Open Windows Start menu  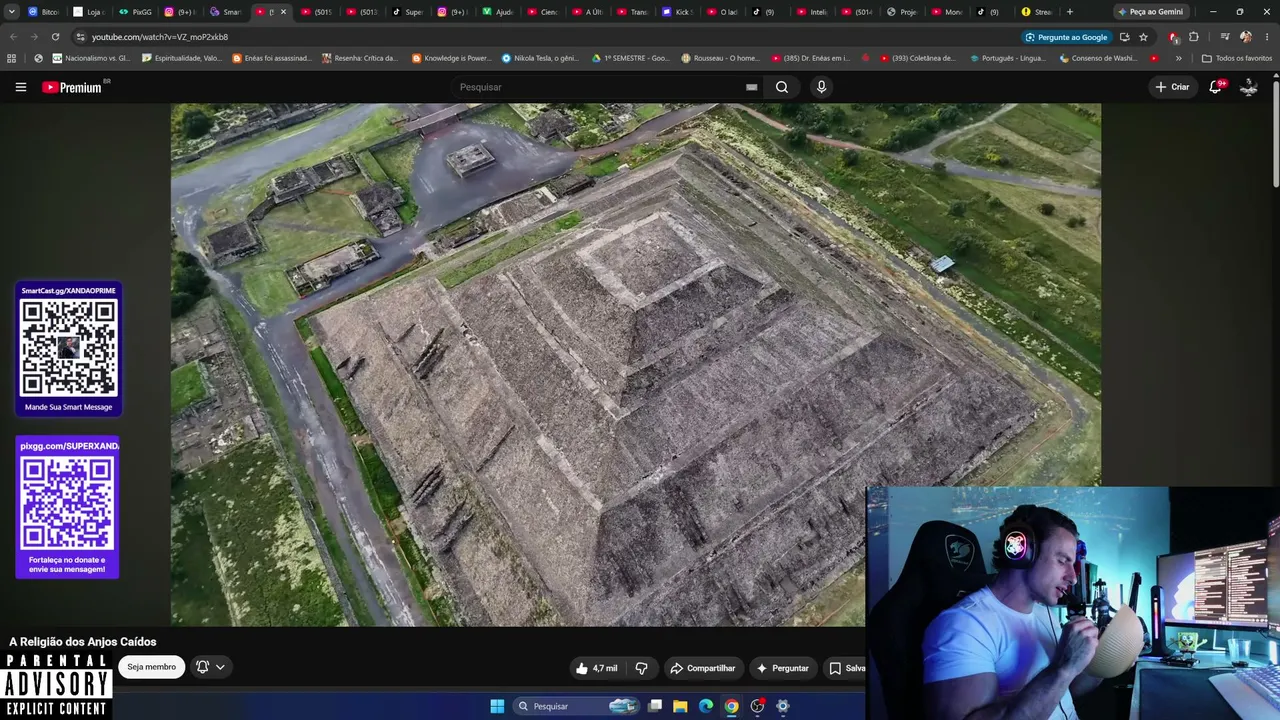pyautogui.click(x=497, y=706)
